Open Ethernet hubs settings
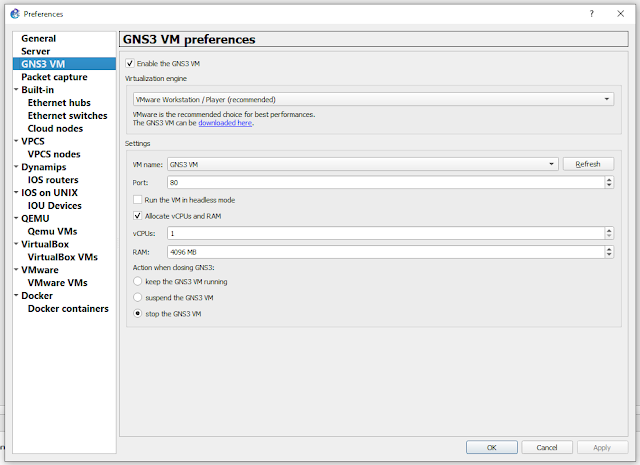This screenshot has width=640, height=465. coord(59,102)
